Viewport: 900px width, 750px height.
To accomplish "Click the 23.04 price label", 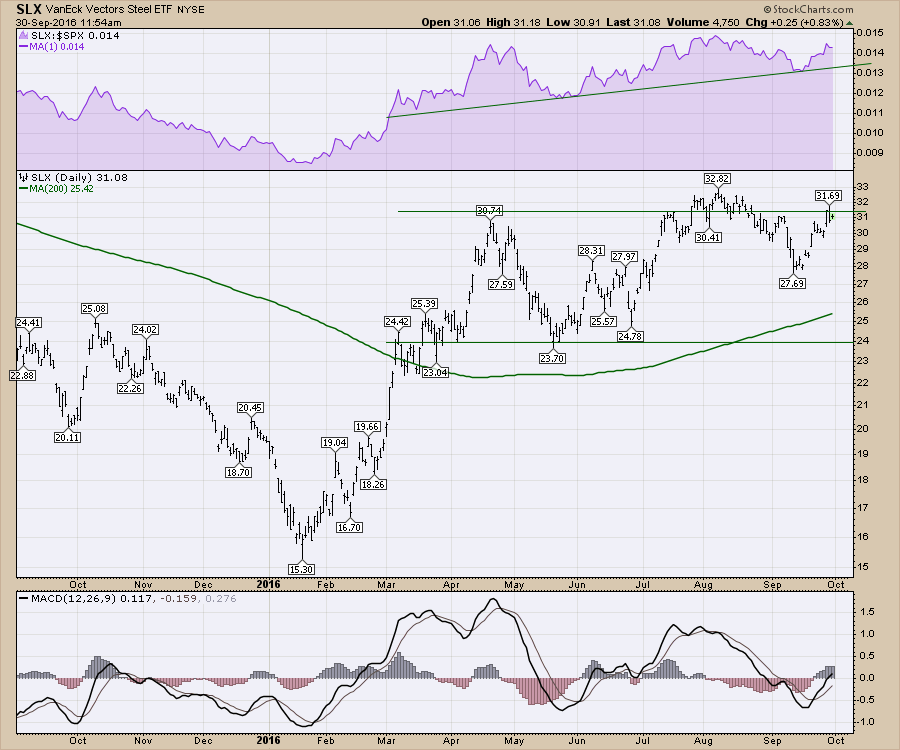I will [x=435, y=372].
